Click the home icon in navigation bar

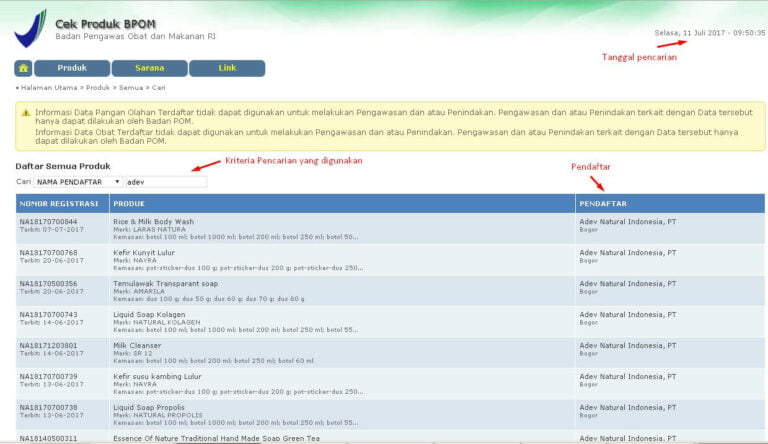[23, 68]
